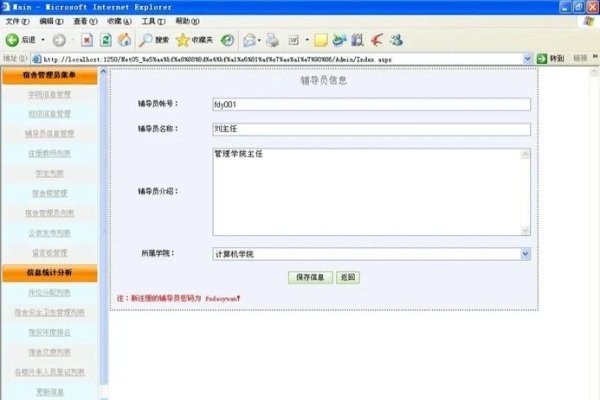Open the 更新信息 sidebar link
The width and height of the screenshot is (600, 400).
click(x=49, y=392)
